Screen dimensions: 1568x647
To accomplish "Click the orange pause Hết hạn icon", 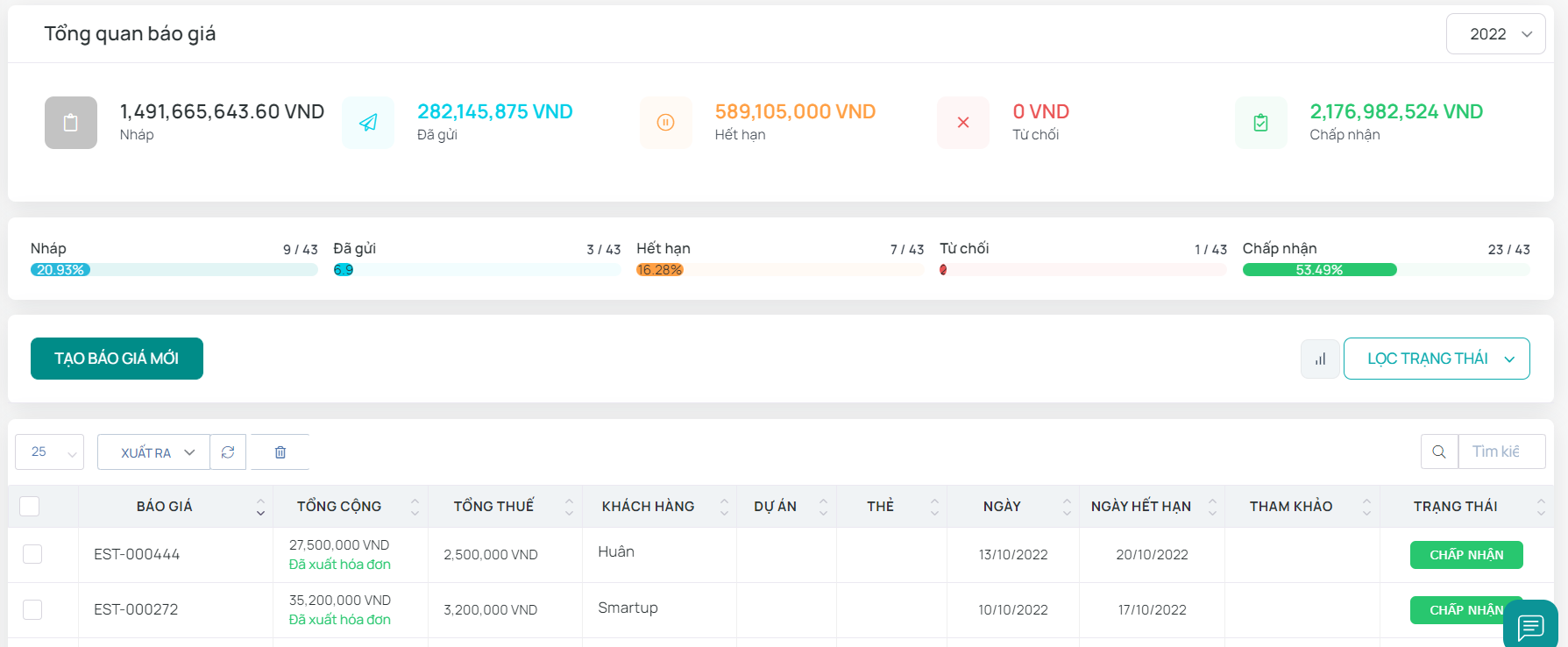I will point(665,123).
